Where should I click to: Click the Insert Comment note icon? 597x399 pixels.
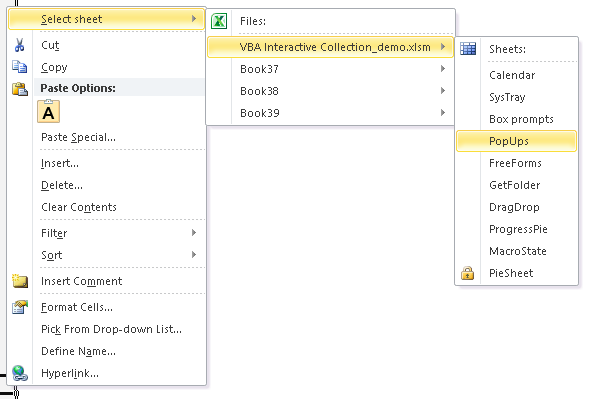tap(20, 281)
